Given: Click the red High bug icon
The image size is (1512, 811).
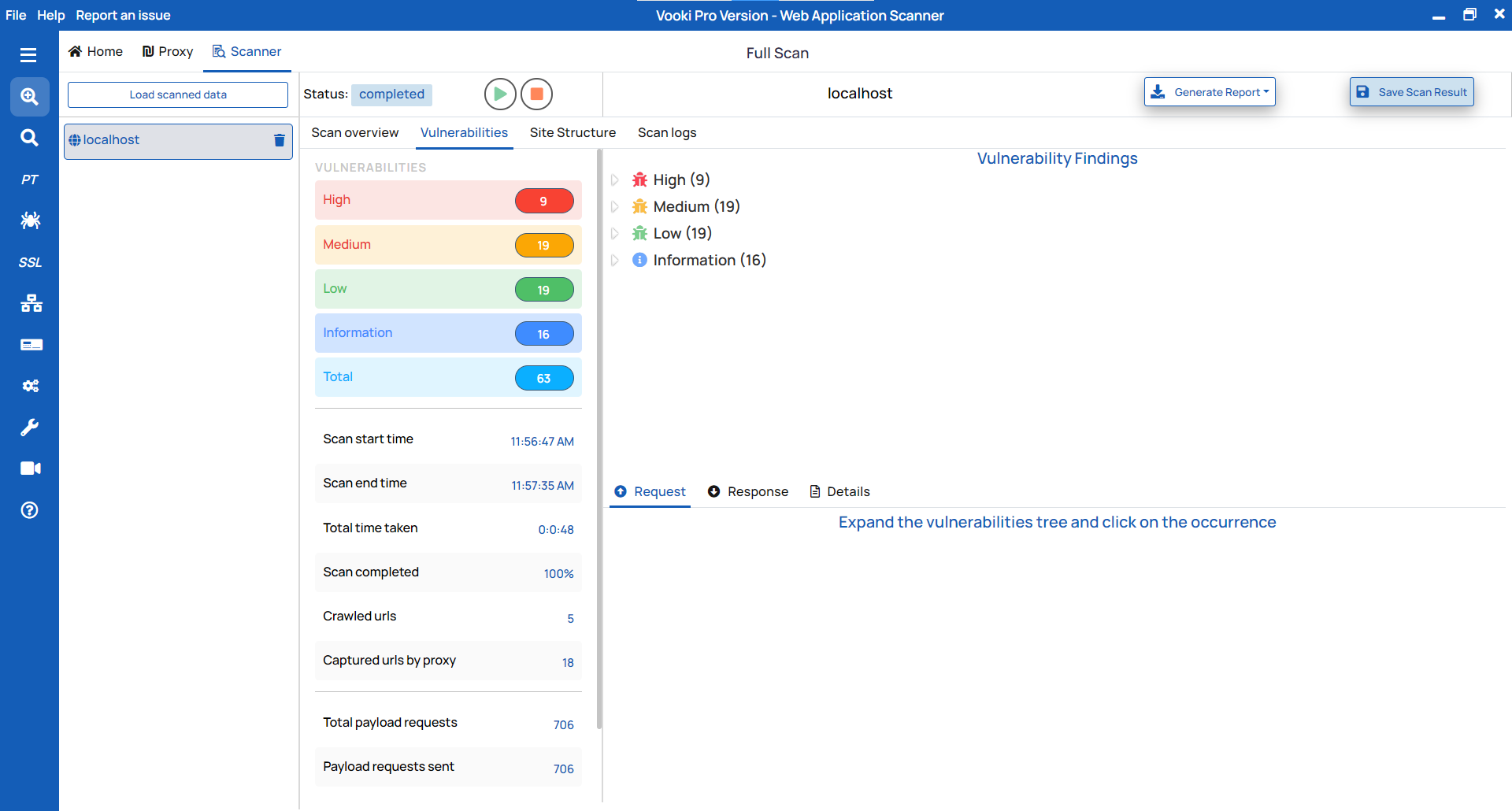Looking at the screenshot, I should [x=639, y=180].
